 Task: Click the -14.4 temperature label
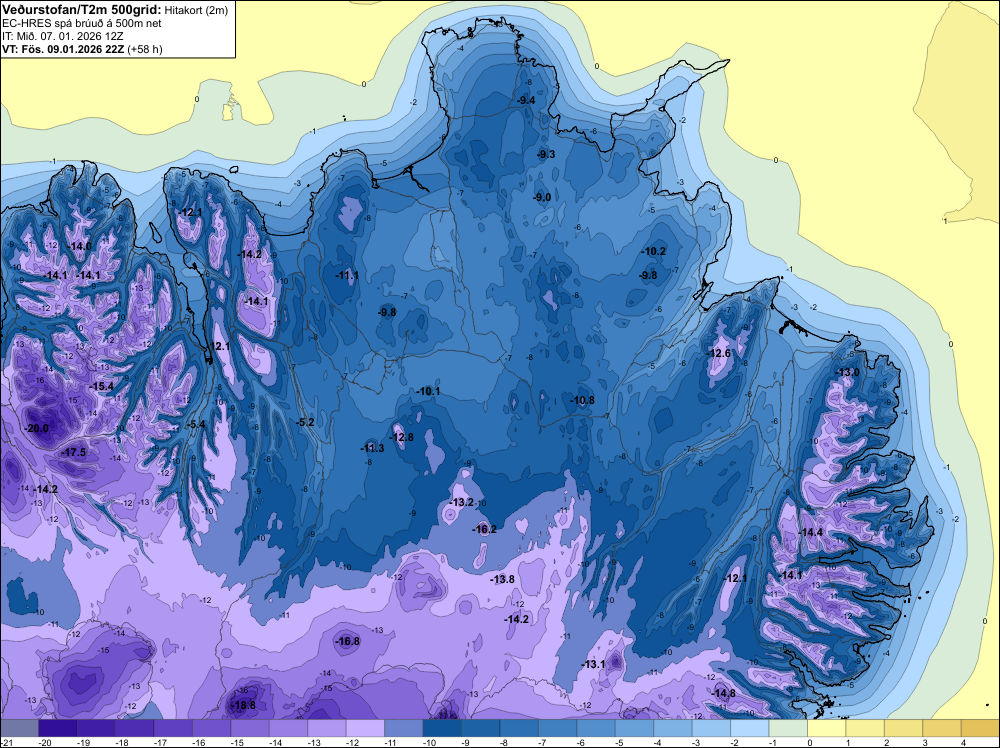coord(812,532)
